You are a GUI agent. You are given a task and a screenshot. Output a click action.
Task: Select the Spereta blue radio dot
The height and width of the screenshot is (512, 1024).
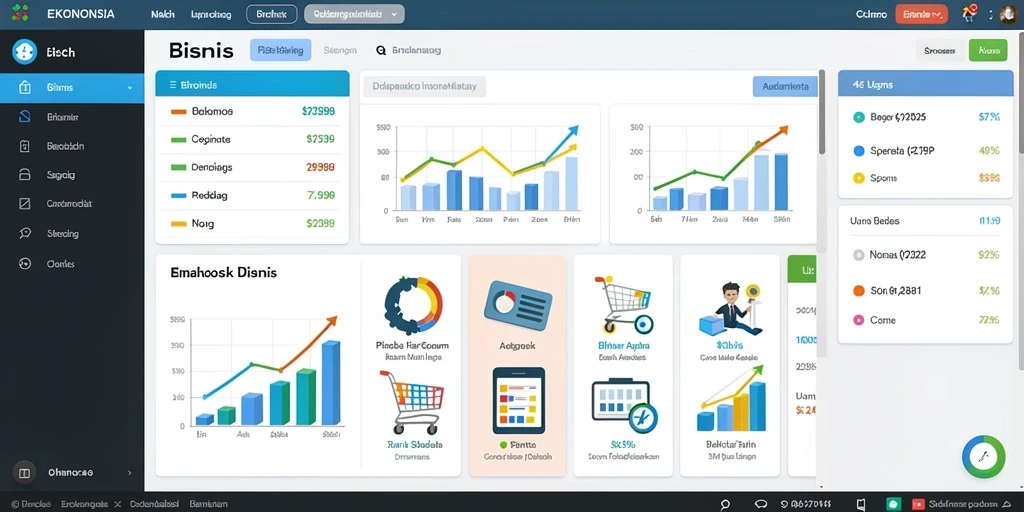(859, 151)
